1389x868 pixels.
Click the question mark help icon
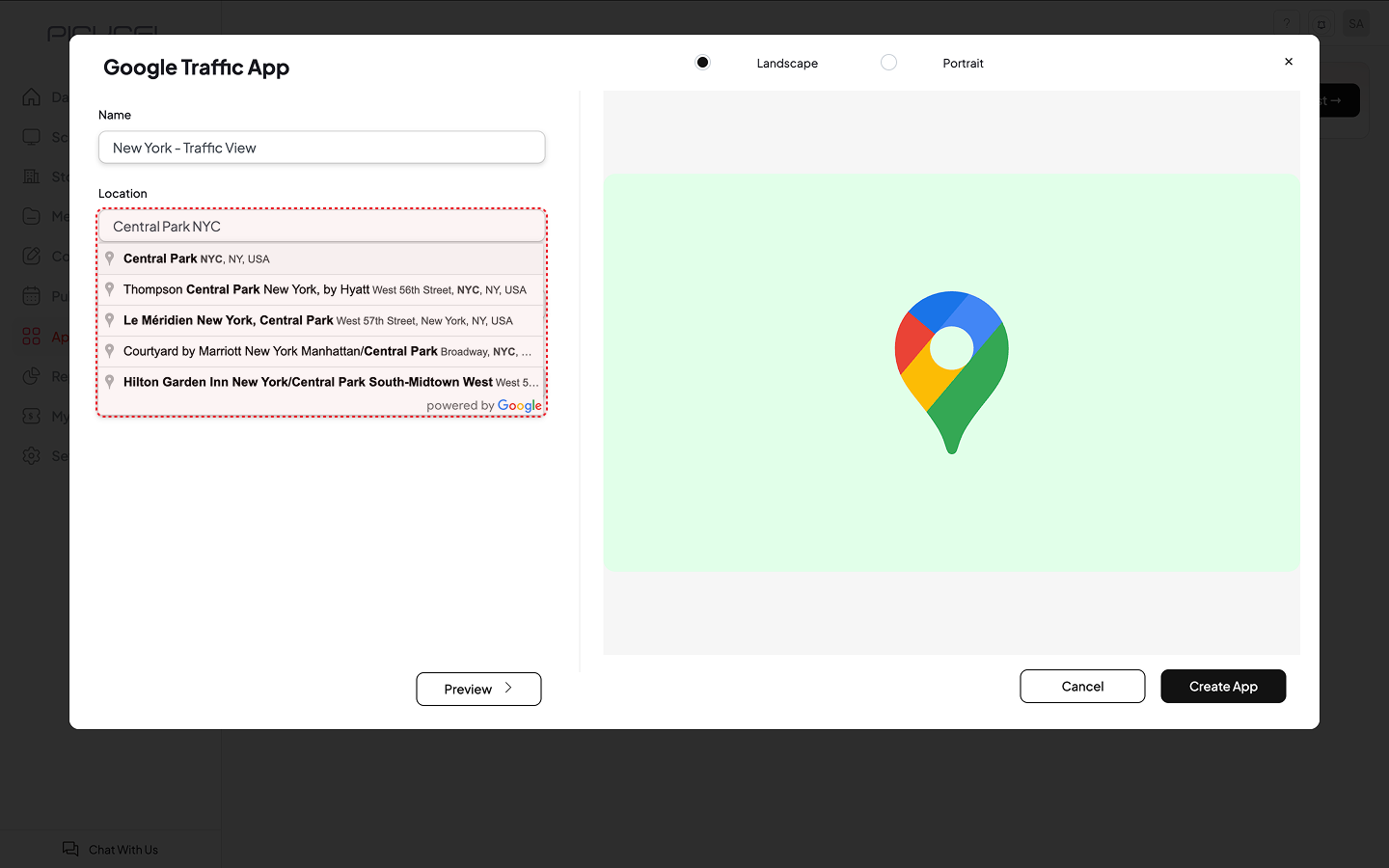point(1286,24)
